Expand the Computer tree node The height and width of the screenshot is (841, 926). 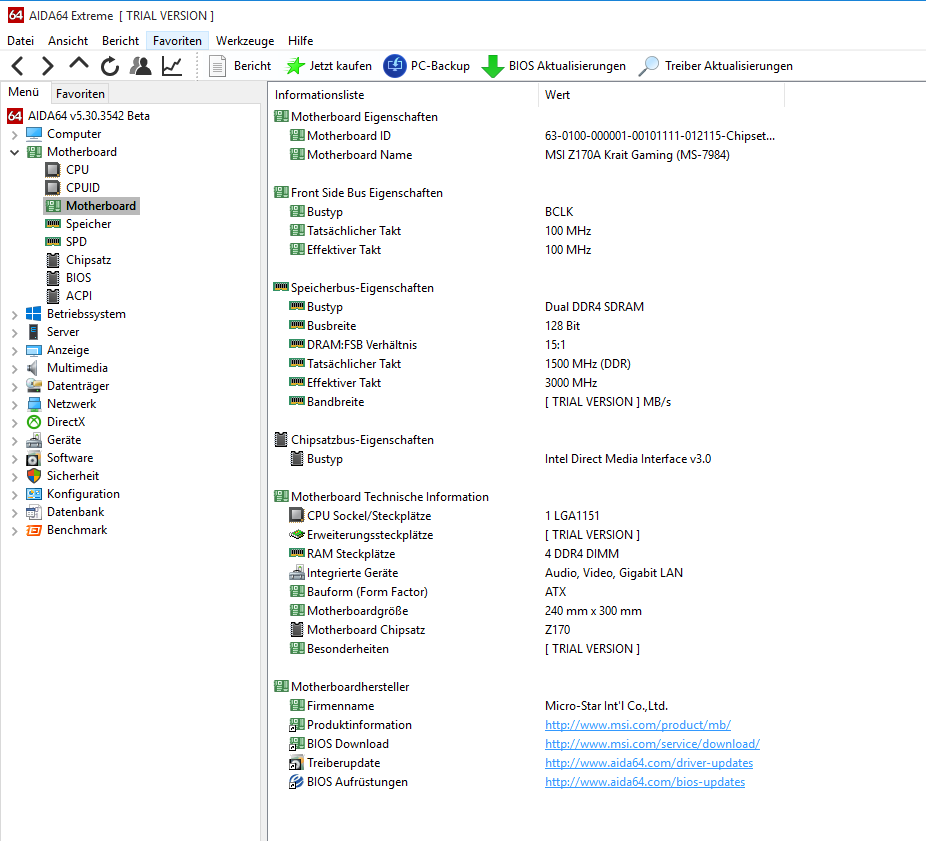click(x=15, y=135)
